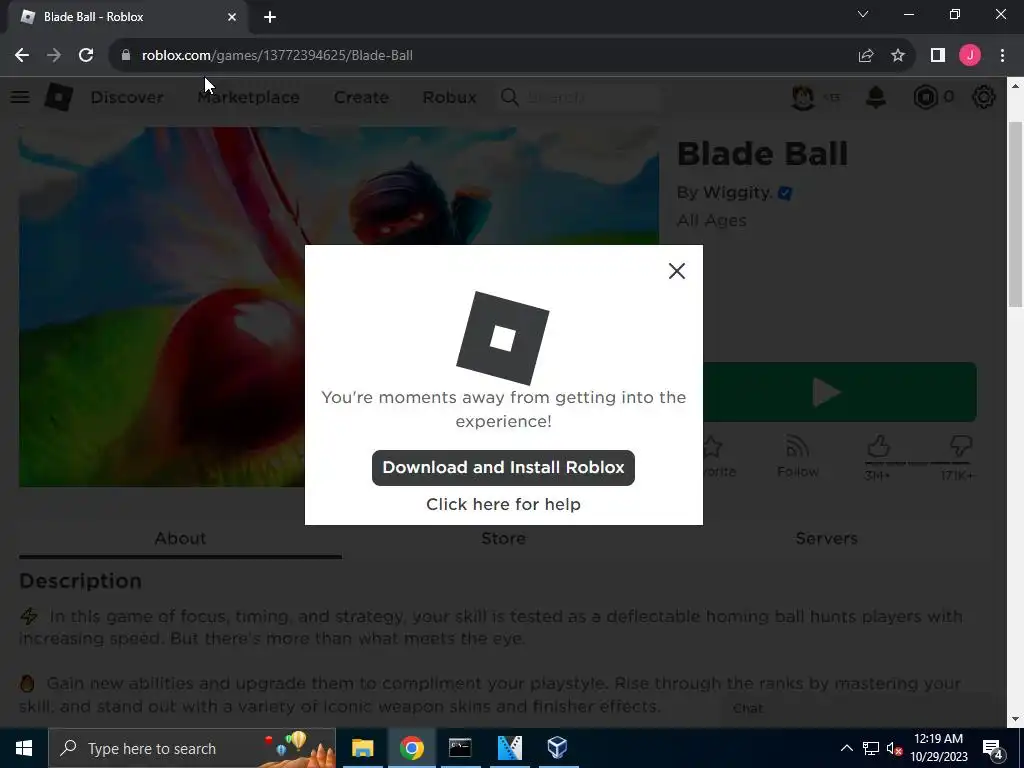The width and height of the screenshot is (1024, 768).
Task: Click the thumbs down dislike icon
Action: click(x=961, y=447)
